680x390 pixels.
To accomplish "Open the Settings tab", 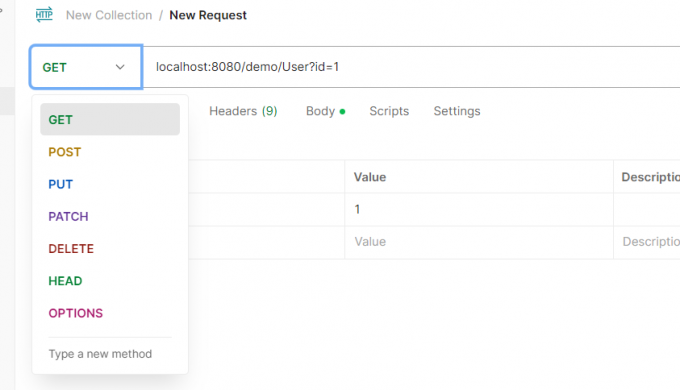I will point(457,111).
